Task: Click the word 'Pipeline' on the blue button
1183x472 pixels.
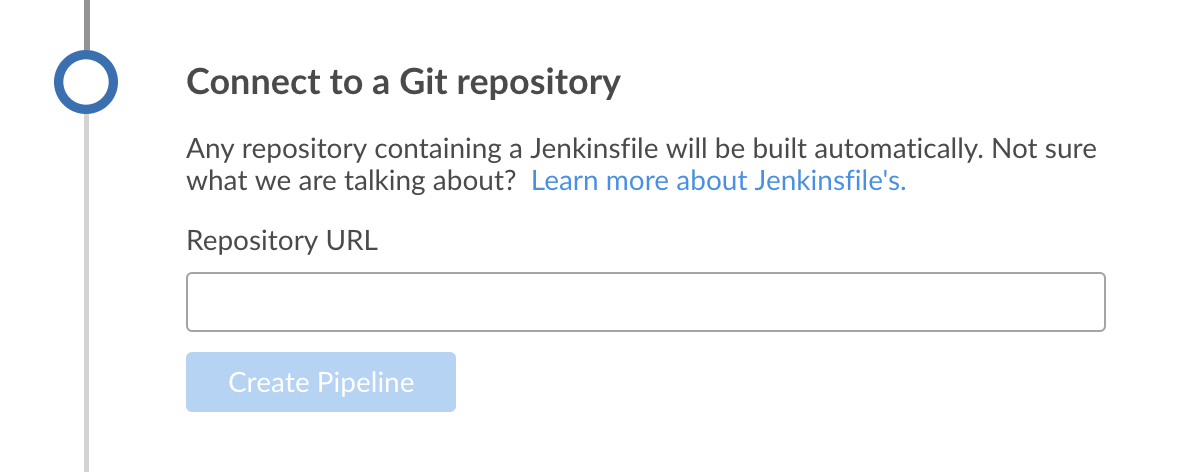Action: coord(365,382)
